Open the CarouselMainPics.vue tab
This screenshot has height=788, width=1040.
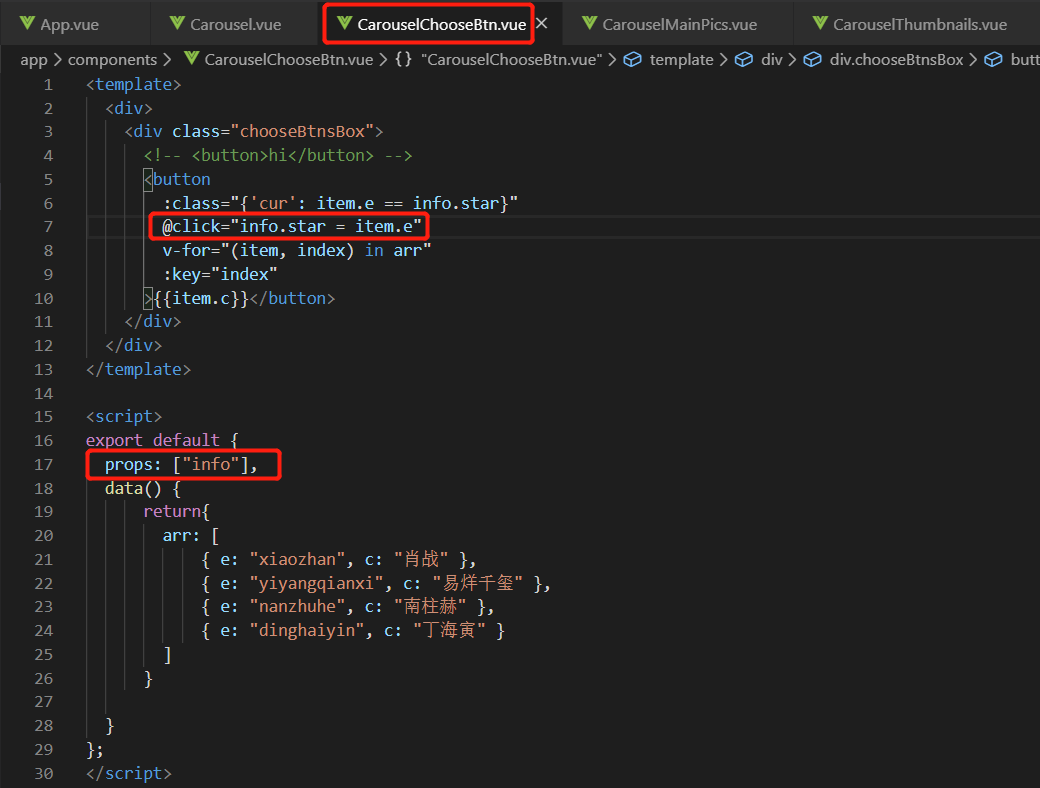point(679,25)
